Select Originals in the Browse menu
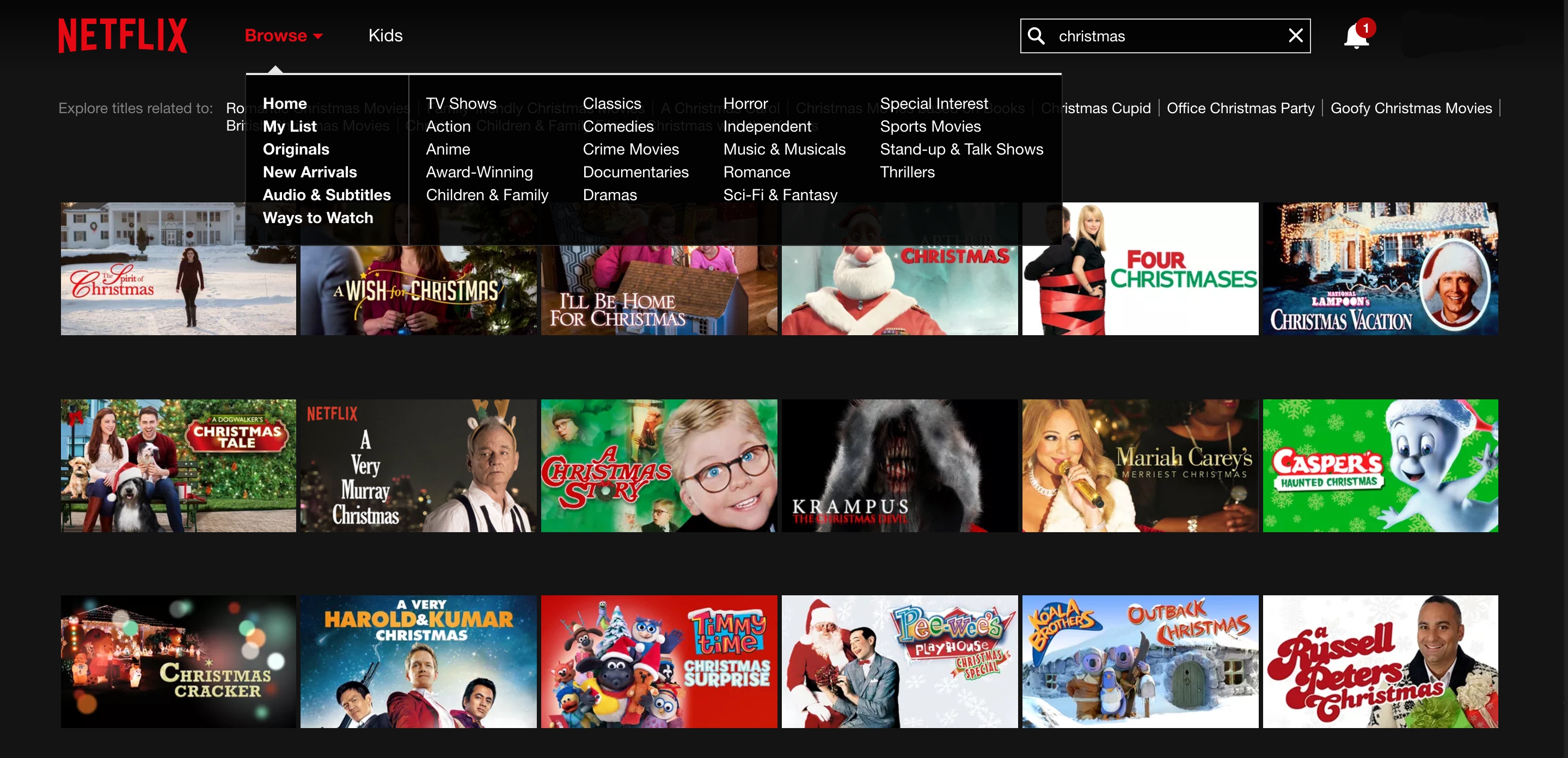The height and width of the screenshot is (758, 1568). pyautogui.click(x=296, y=149)
